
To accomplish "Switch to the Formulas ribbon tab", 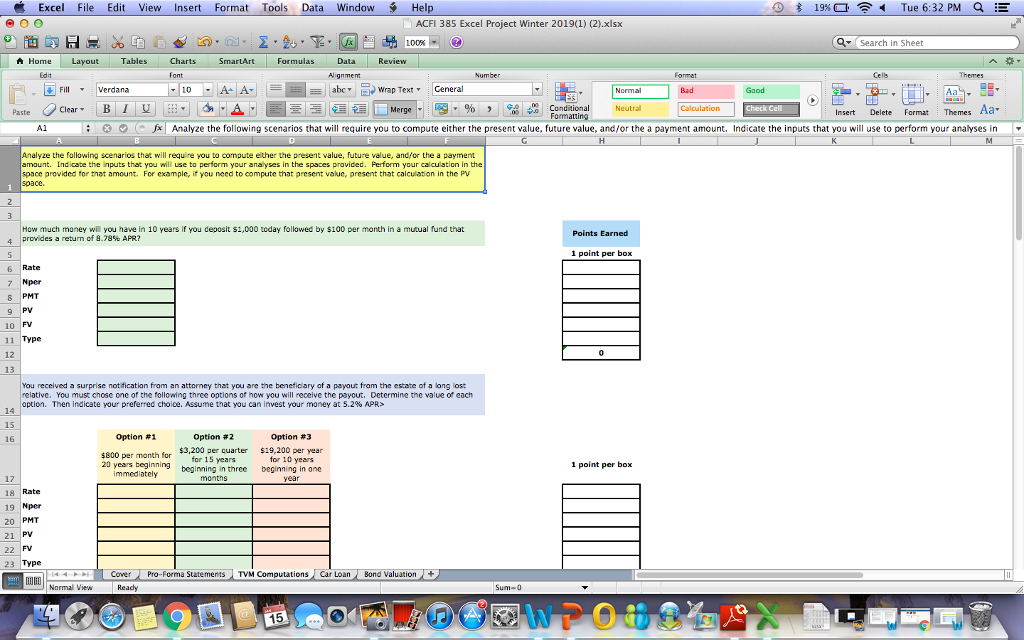I will 295,60.
